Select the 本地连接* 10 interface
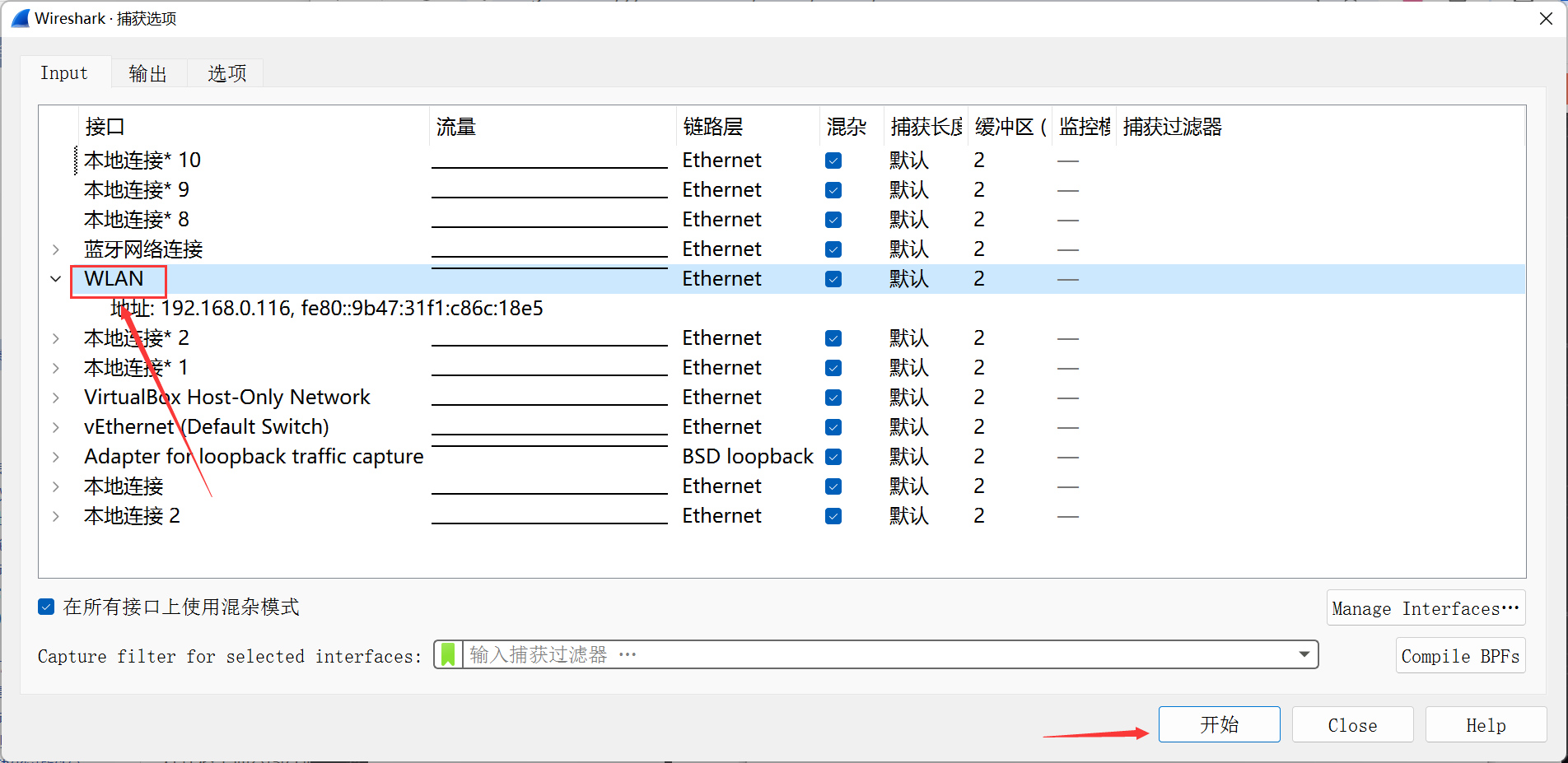The width and height of the screenshot is (1568, 763). (x=142, y=161)
